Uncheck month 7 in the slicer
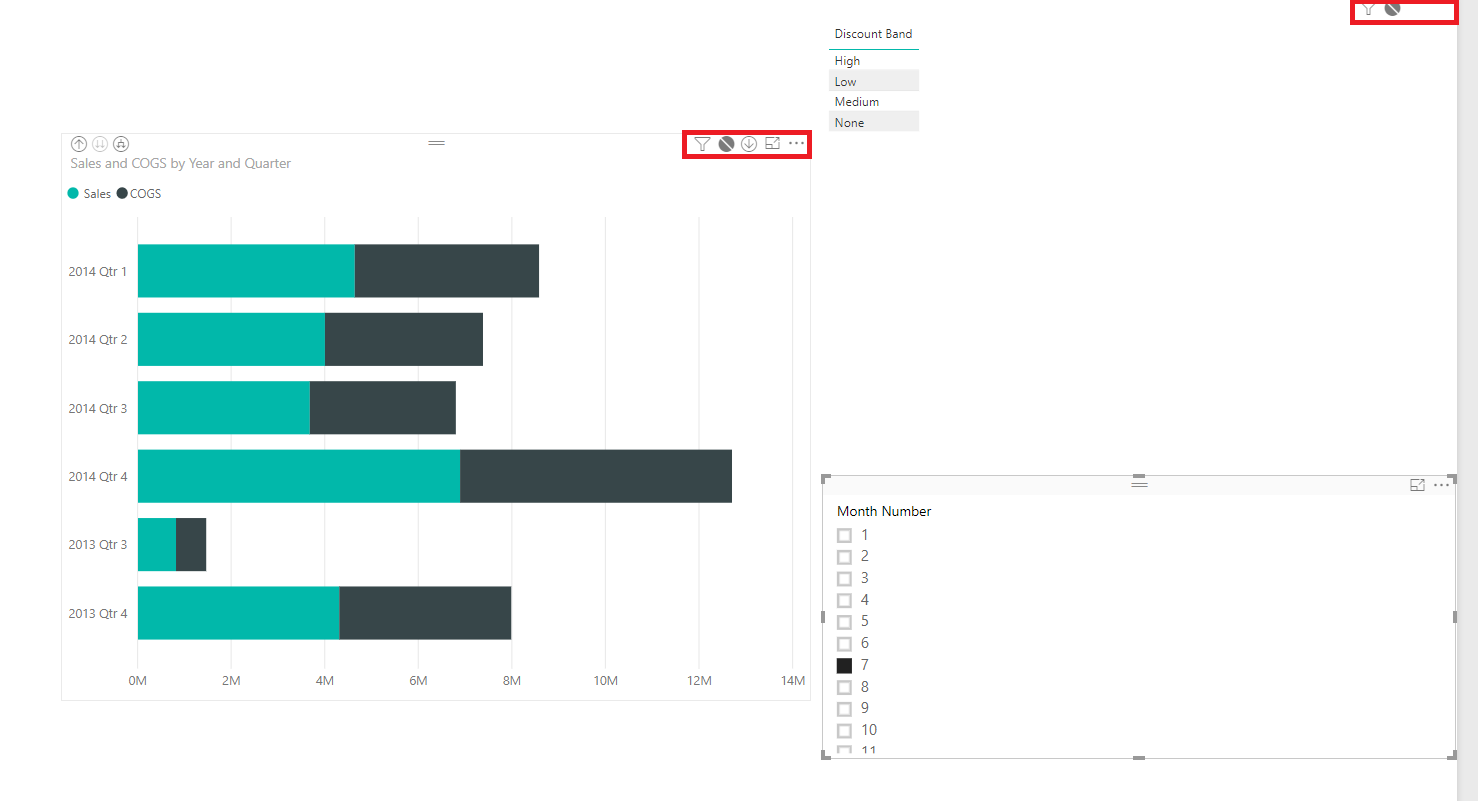 (x=844, y=665)
